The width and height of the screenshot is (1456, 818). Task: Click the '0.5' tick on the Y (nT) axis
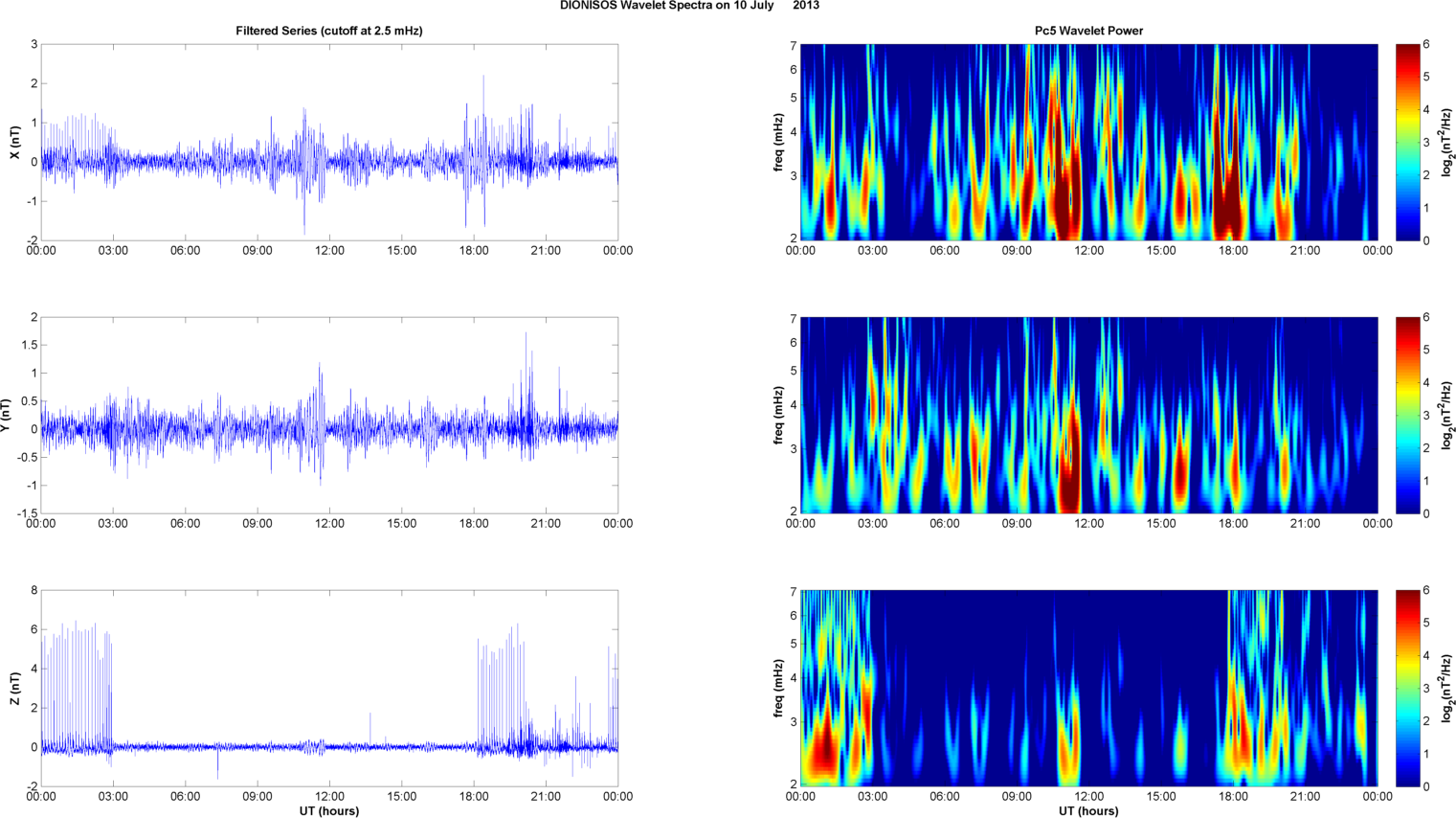pos(29,401)
